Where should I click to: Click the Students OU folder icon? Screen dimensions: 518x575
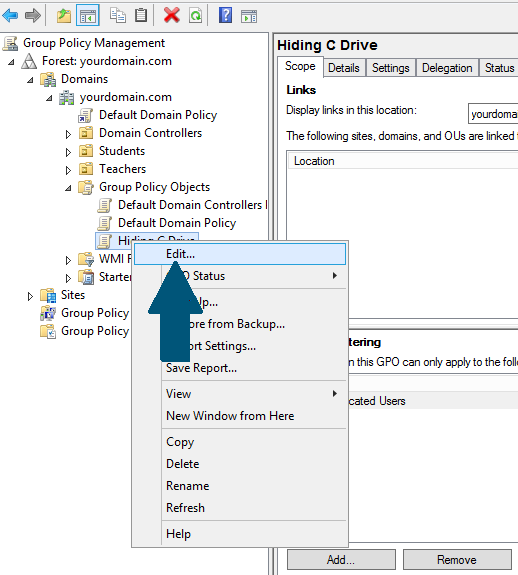pyautogui.click(x=86, y=151)
